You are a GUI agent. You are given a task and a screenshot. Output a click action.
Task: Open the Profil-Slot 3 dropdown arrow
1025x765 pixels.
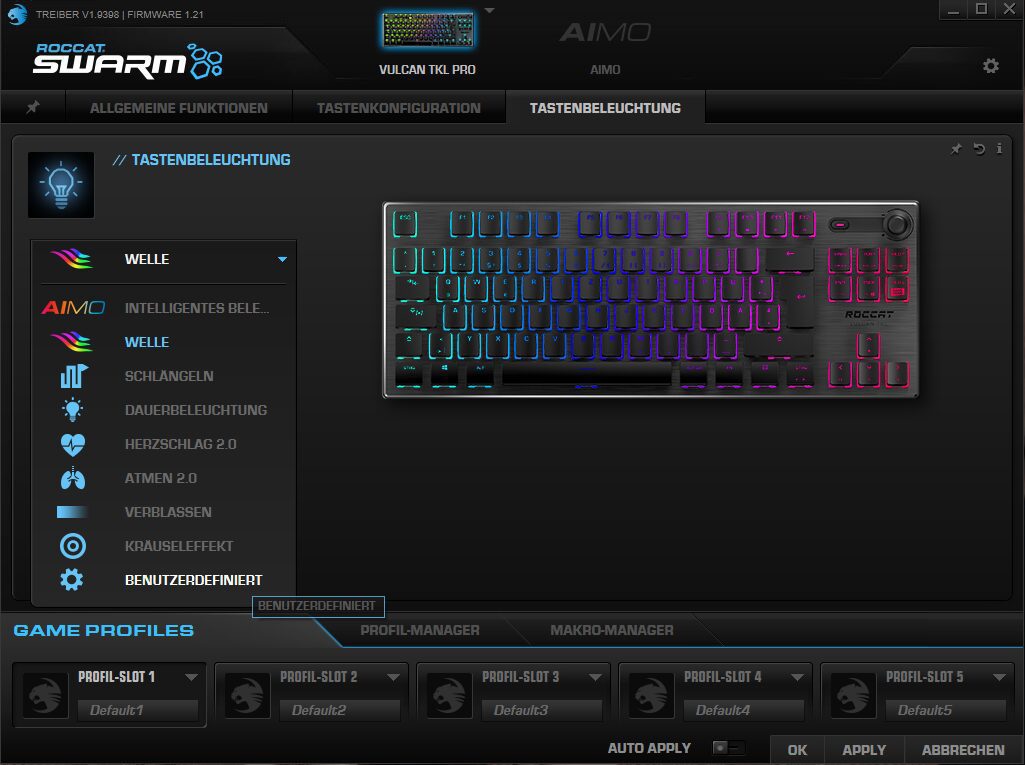point(594,677)
